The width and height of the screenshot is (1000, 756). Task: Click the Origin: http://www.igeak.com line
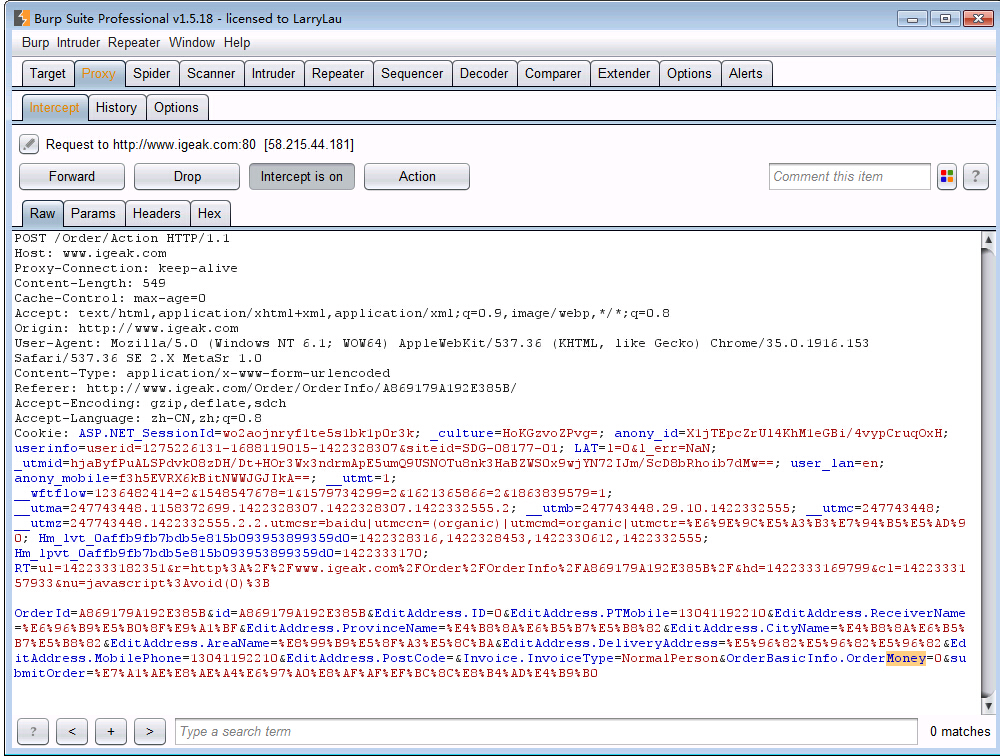tap(126, 328)
